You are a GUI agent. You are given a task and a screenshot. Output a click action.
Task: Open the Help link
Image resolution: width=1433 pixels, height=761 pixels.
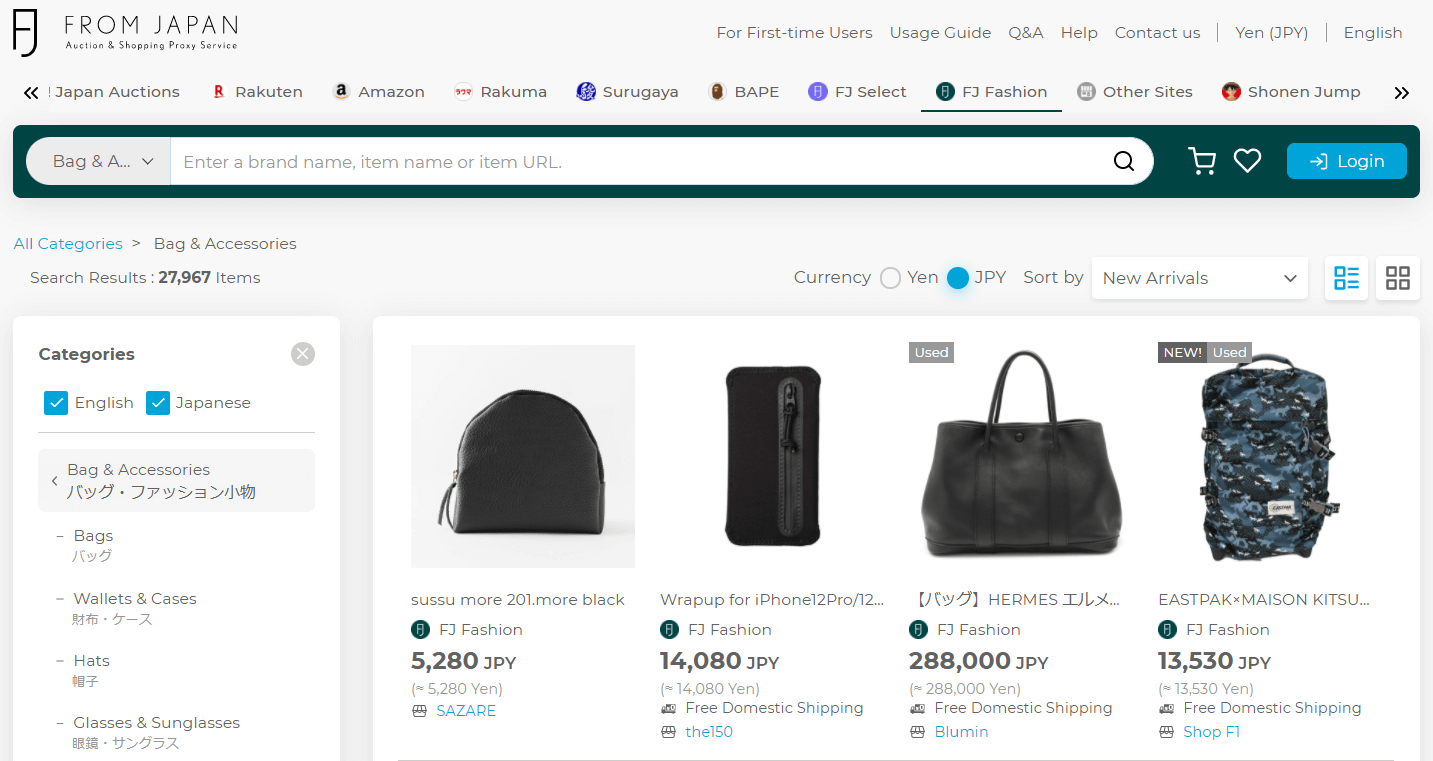1079,33
